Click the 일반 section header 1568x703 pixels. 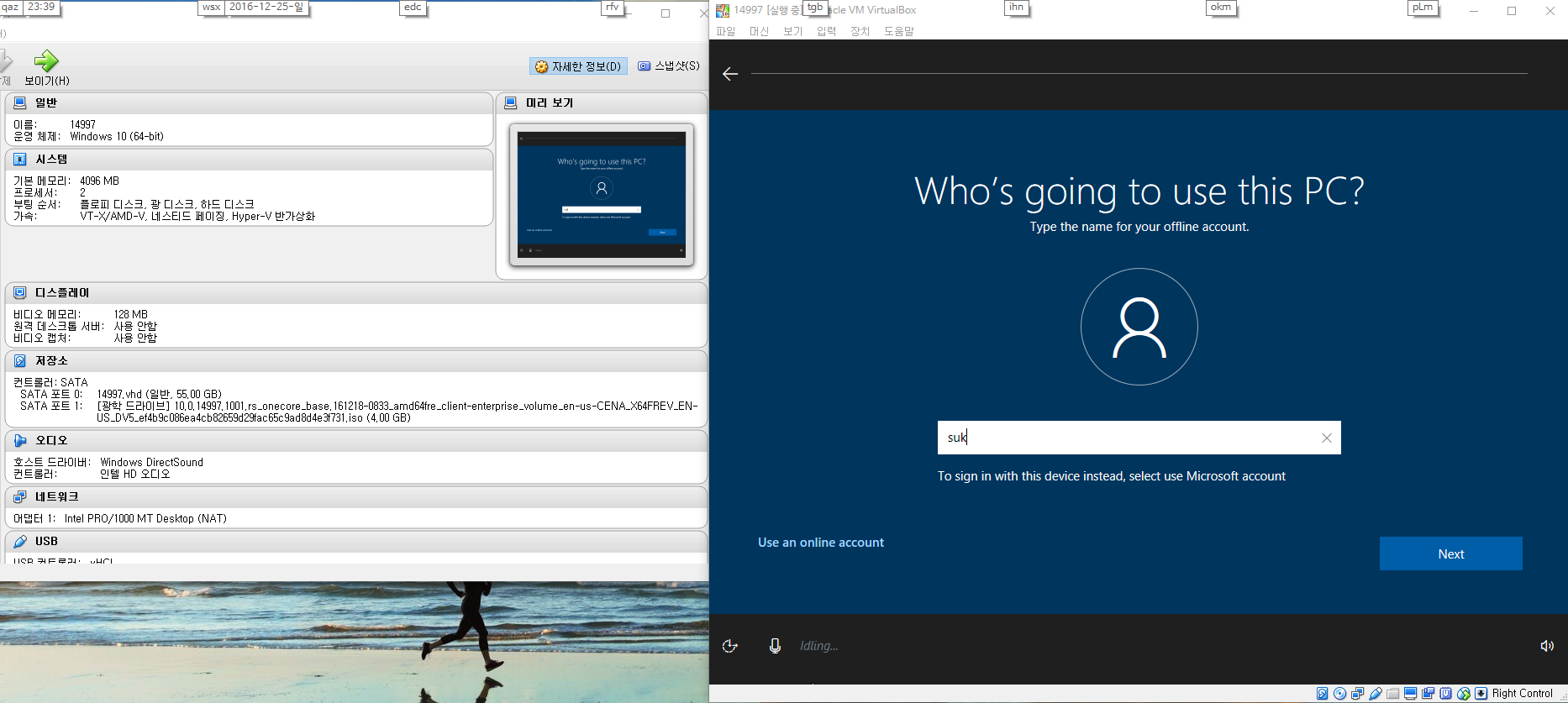249,102
